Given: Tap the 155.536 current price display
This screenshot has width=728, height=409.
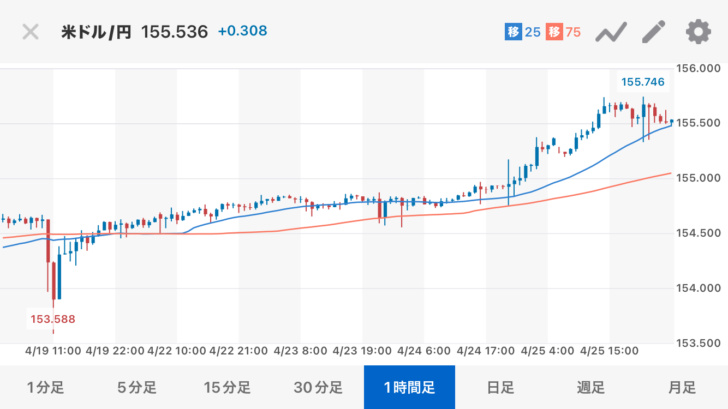Looking at the screenshot, I should pos(175,32).
